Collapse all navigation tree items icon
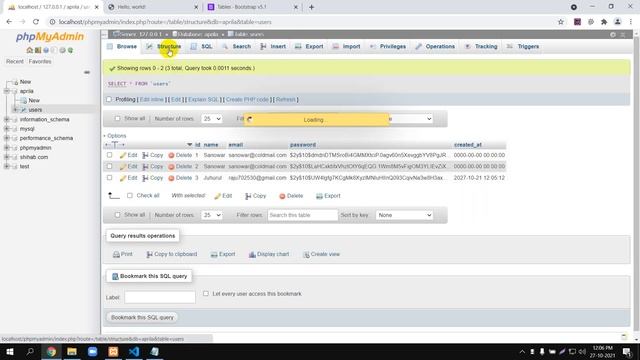640x360 pixels. 87,72
